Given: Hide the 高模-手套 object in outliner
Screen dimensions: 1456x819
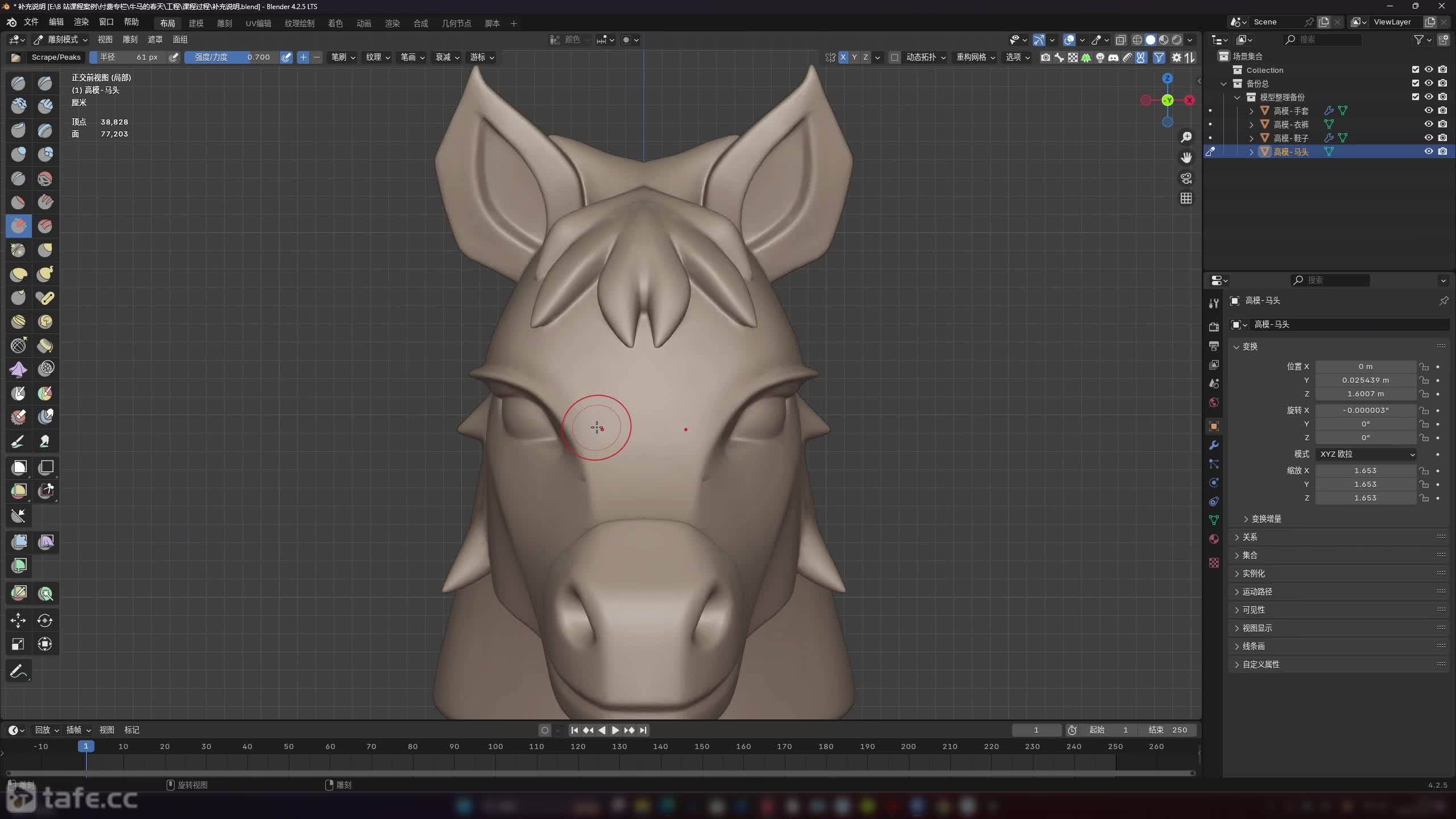Looking at the screenshot, I should (x=1428, y=111).
